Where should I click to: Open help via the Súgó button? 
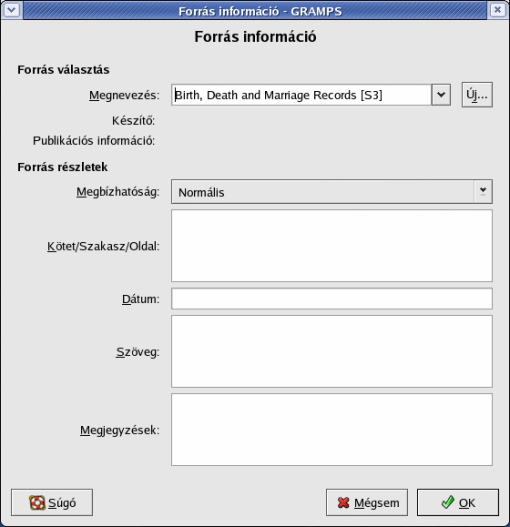pyautogui.click(x=52, y=502)
